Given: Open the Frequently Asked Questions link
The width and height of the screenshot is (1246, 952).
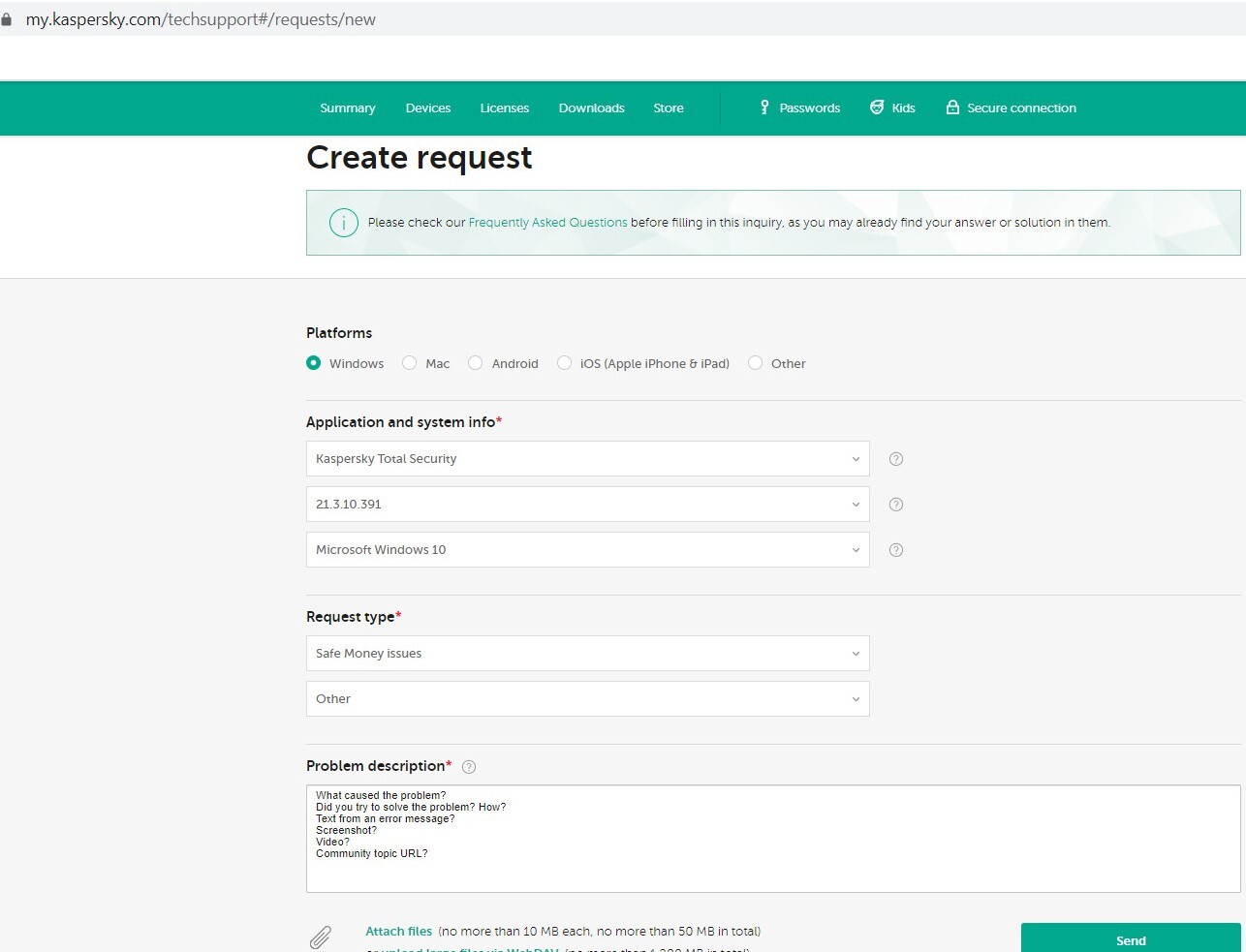Looking at the screenshot, I should (x=548, y=223).
